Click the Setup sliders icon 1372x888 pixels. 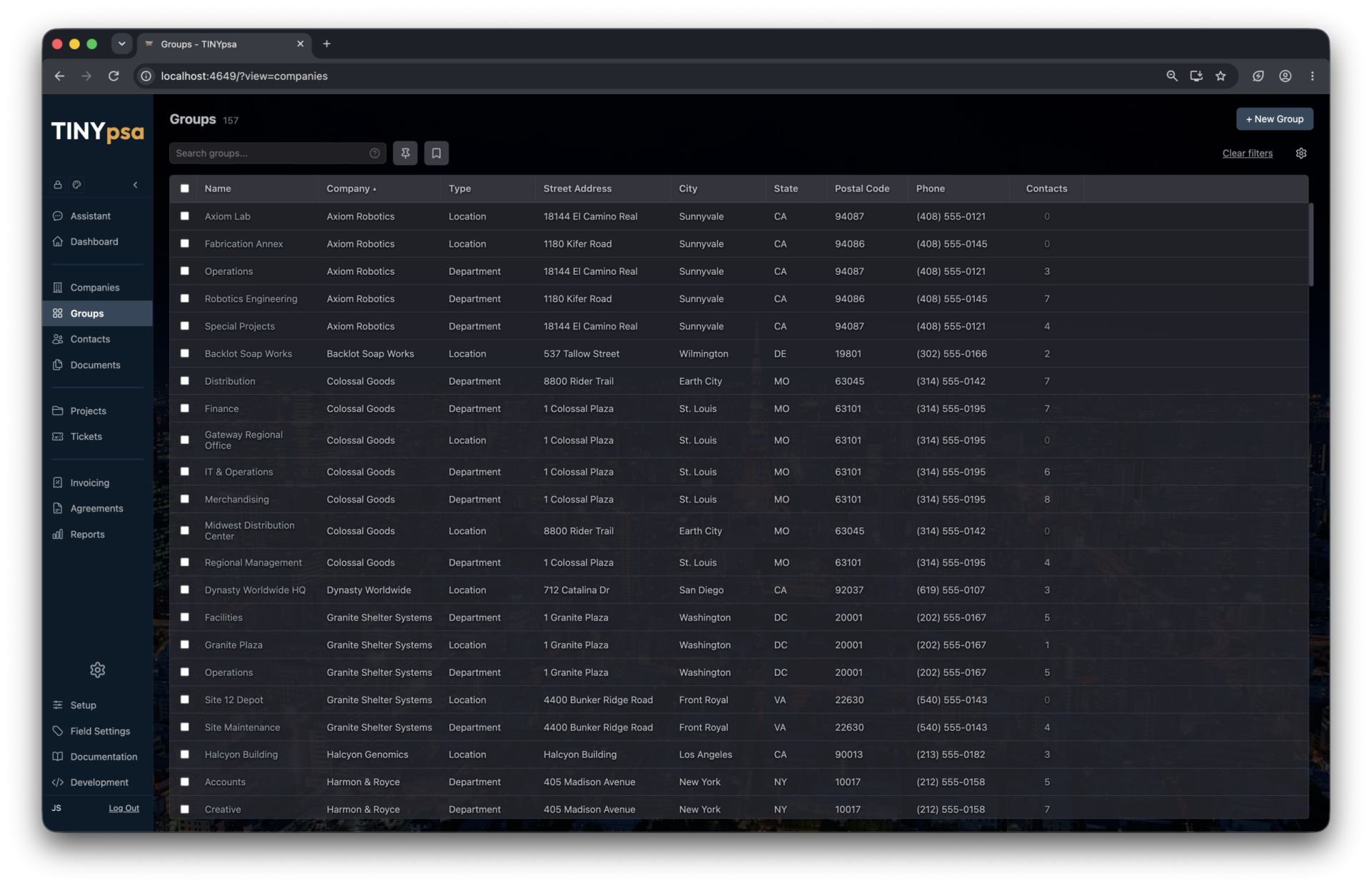tap(58, 705)
